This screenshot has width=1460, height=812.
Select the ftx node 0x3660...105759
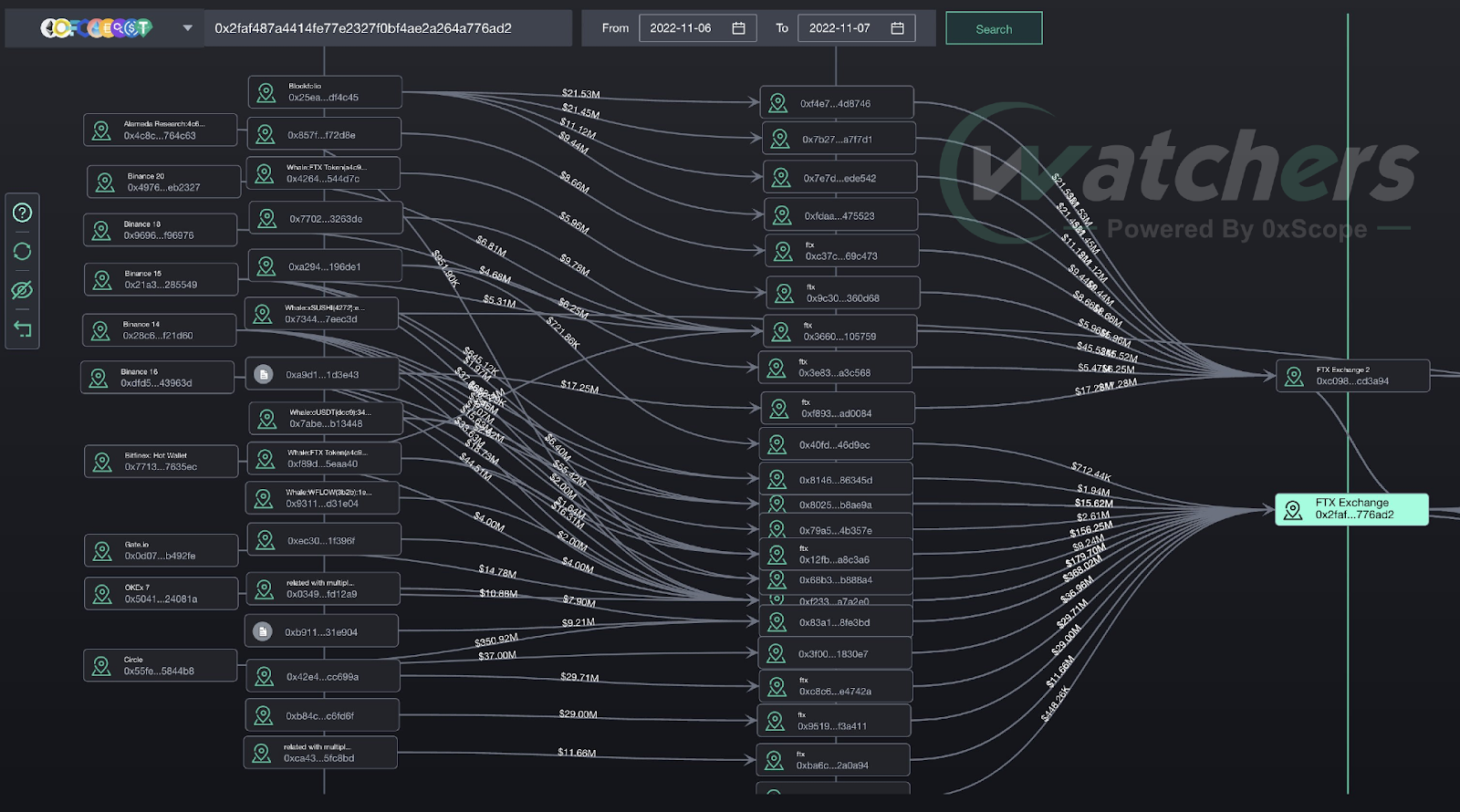tap(839, 331)
